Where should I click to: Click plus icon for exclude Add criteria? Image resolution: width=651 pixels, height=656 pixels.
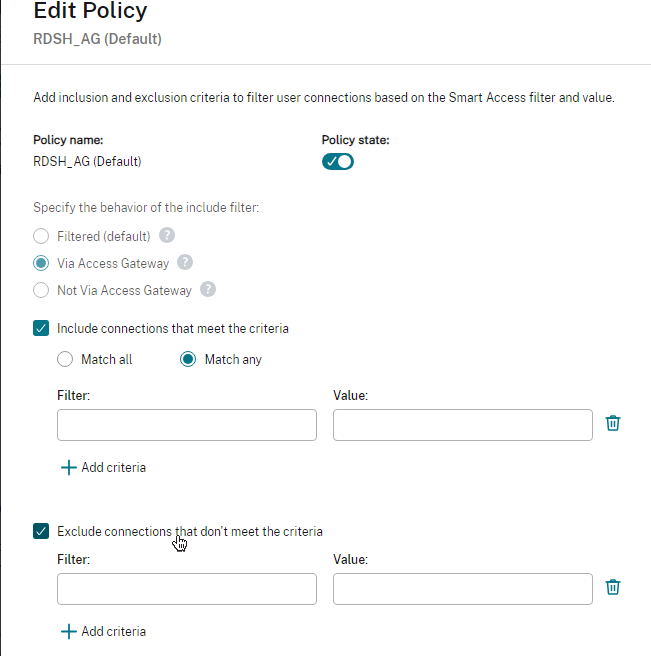click(68, 631)
